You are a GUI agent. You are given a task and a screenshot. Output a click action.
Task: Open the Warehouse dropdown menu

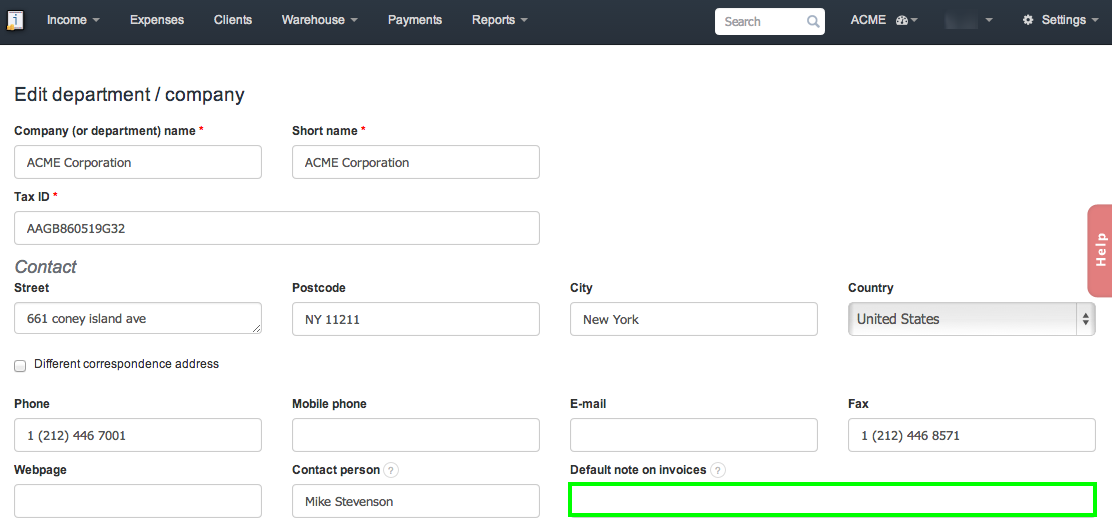[319, 21]
